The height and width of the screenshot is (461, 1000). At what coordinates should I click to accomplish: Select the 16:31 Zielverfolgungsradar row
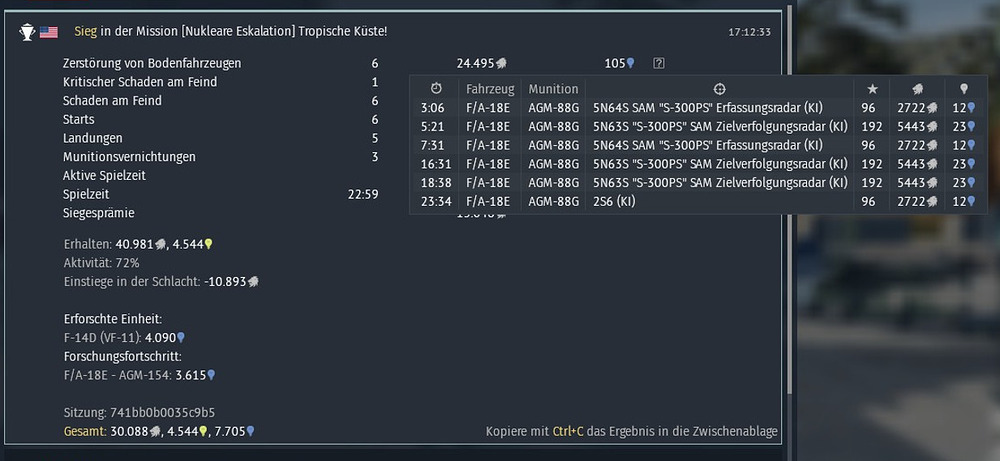(x=698, y=164)
